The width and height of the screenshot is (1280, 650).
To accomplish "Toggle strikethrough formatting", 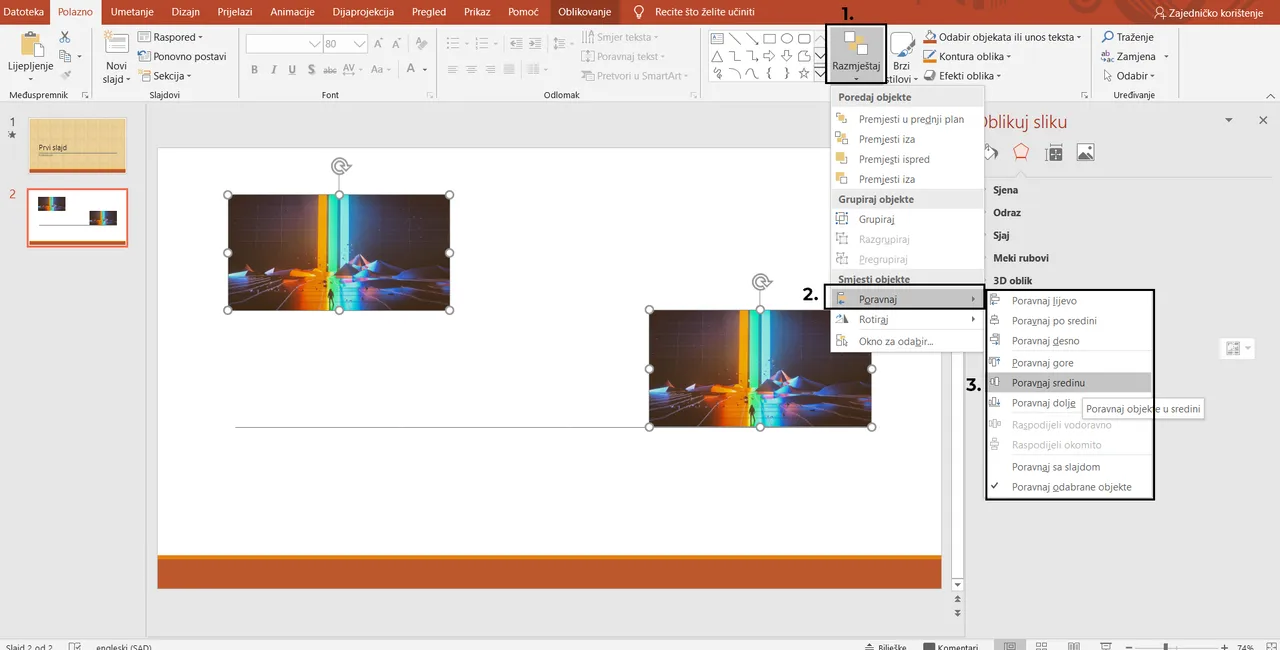I will click(331, 70).
